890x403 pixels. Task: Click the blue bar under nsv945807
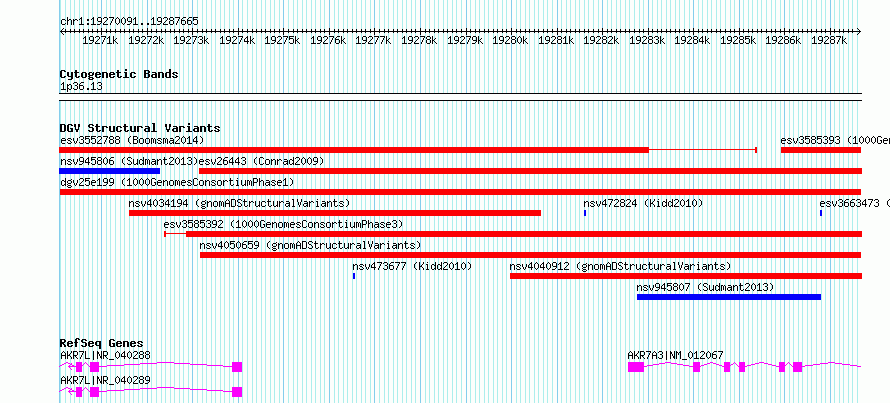(729, 297)
